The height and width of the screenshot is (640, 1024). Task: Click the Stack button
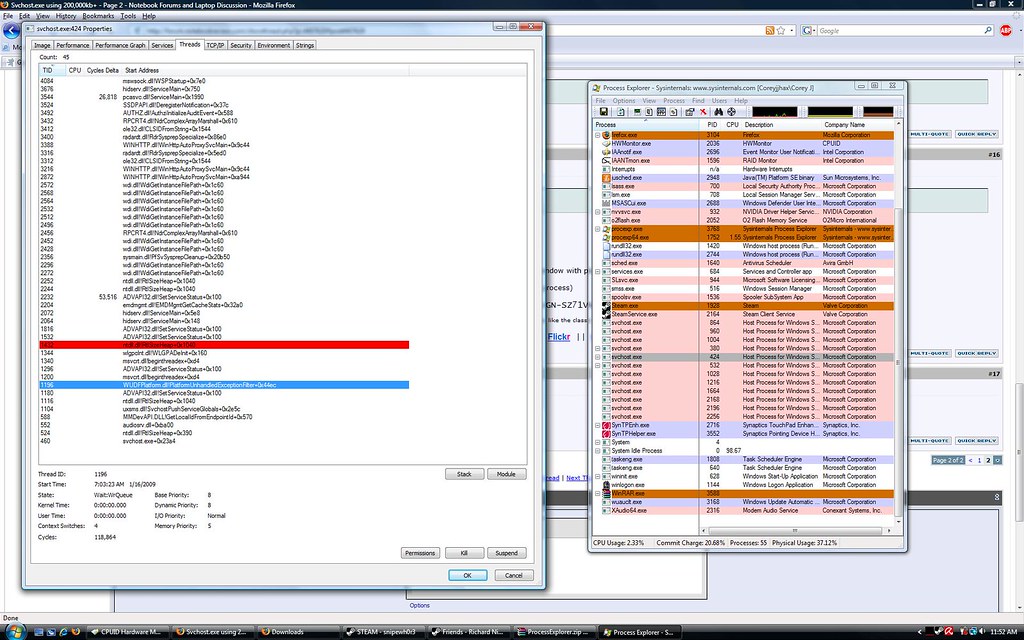(464, 474)
